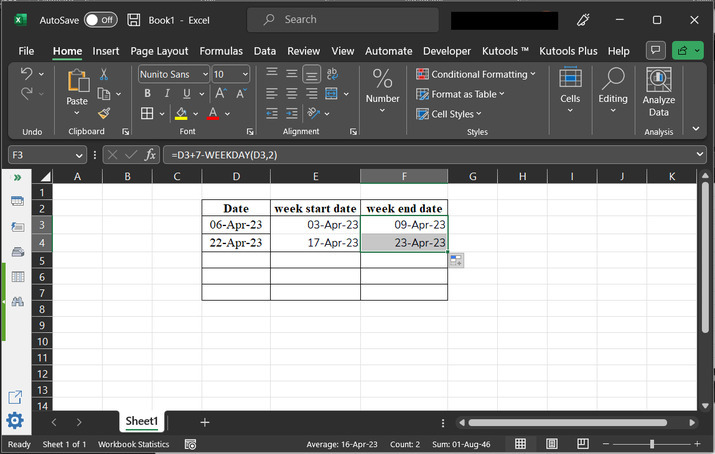Screen dimensions: 715x454
Task: Decrease font size with the smaller A icon
Action: pos(241,93)
